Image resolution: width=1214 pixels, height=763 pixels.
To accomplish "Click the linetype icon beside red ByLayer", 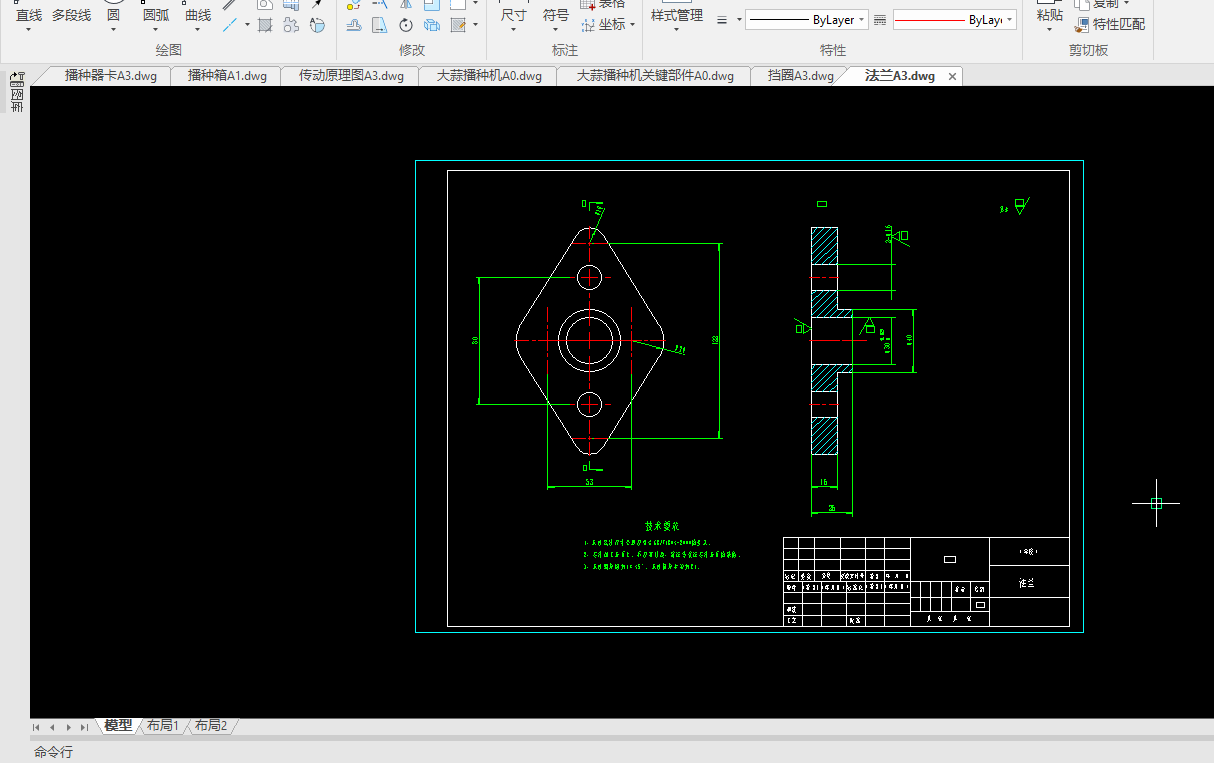I will 880,20.
